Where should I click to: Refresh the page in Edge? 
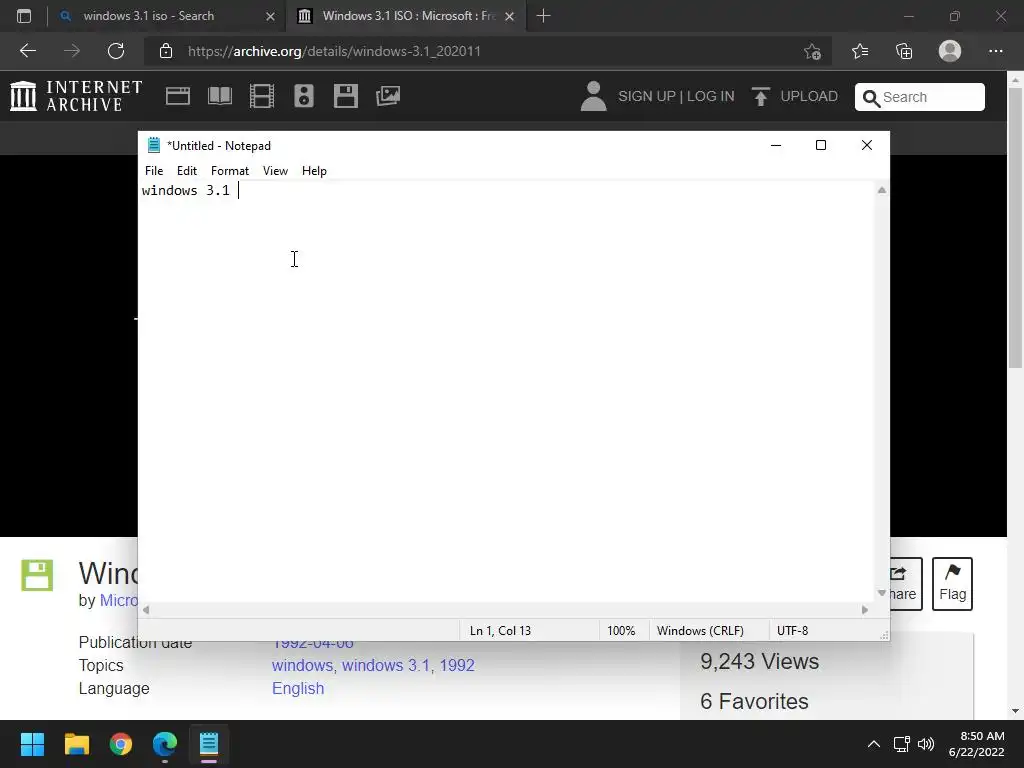pos(116,51)
